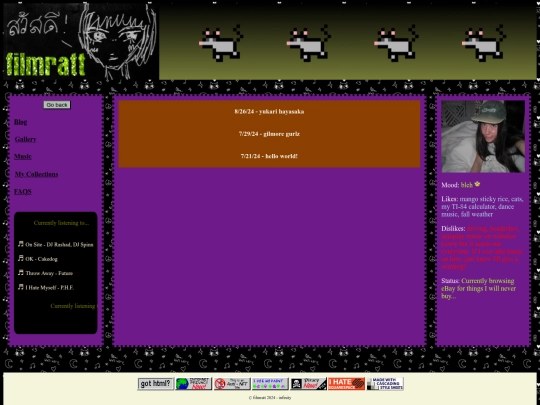Click the red Dislikes paragraph text
This screenshot has height=405, width=540.
click(x=482, y=248)
